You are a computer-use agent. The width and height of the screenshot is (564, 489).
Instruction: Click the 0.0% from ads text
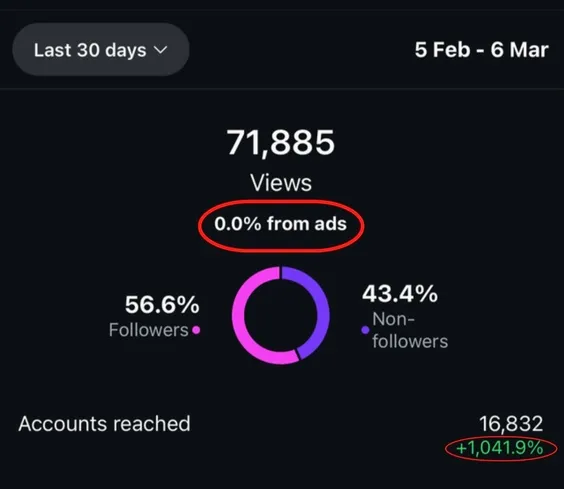coord(281,224)
